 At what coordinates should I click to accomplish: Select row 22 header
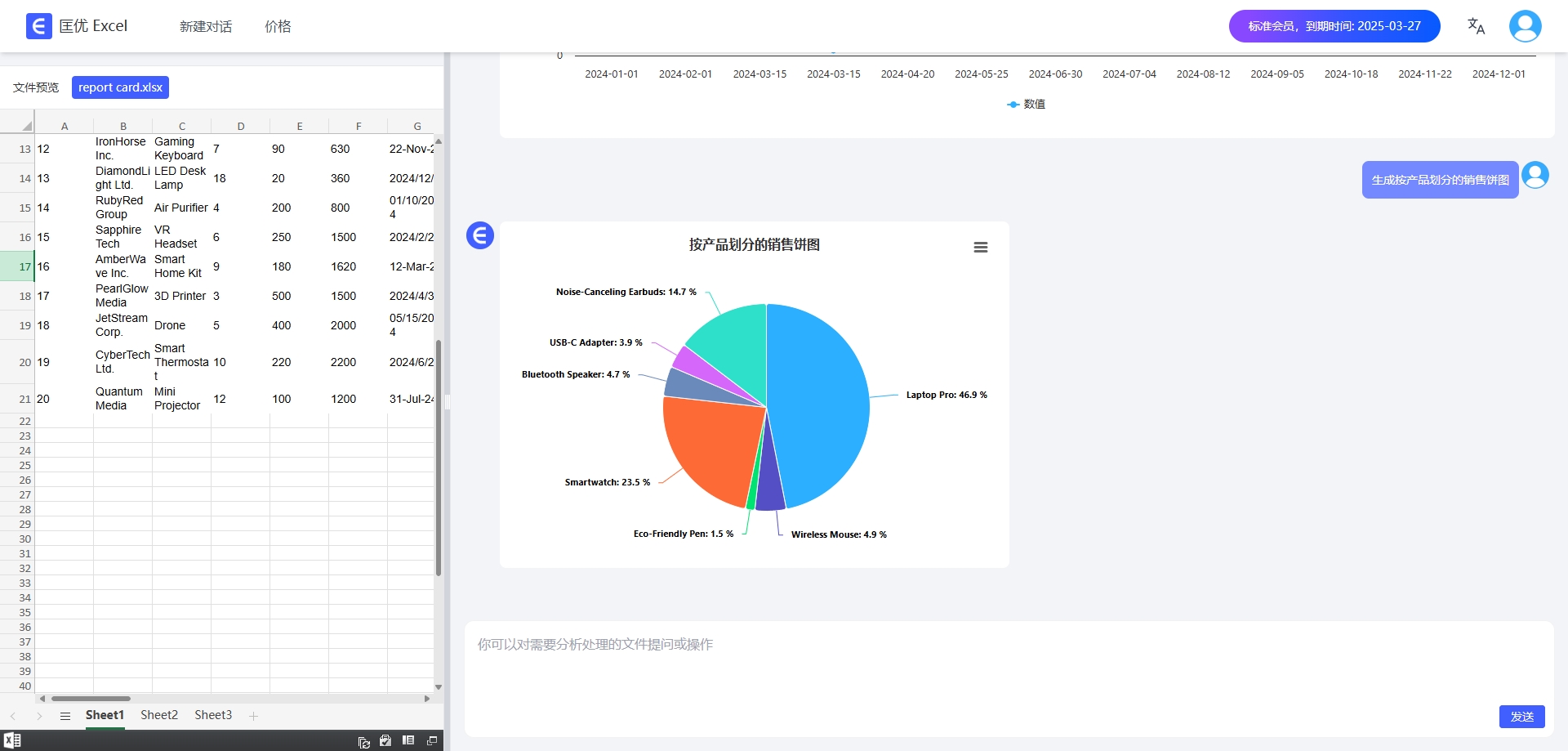point(17,421)
